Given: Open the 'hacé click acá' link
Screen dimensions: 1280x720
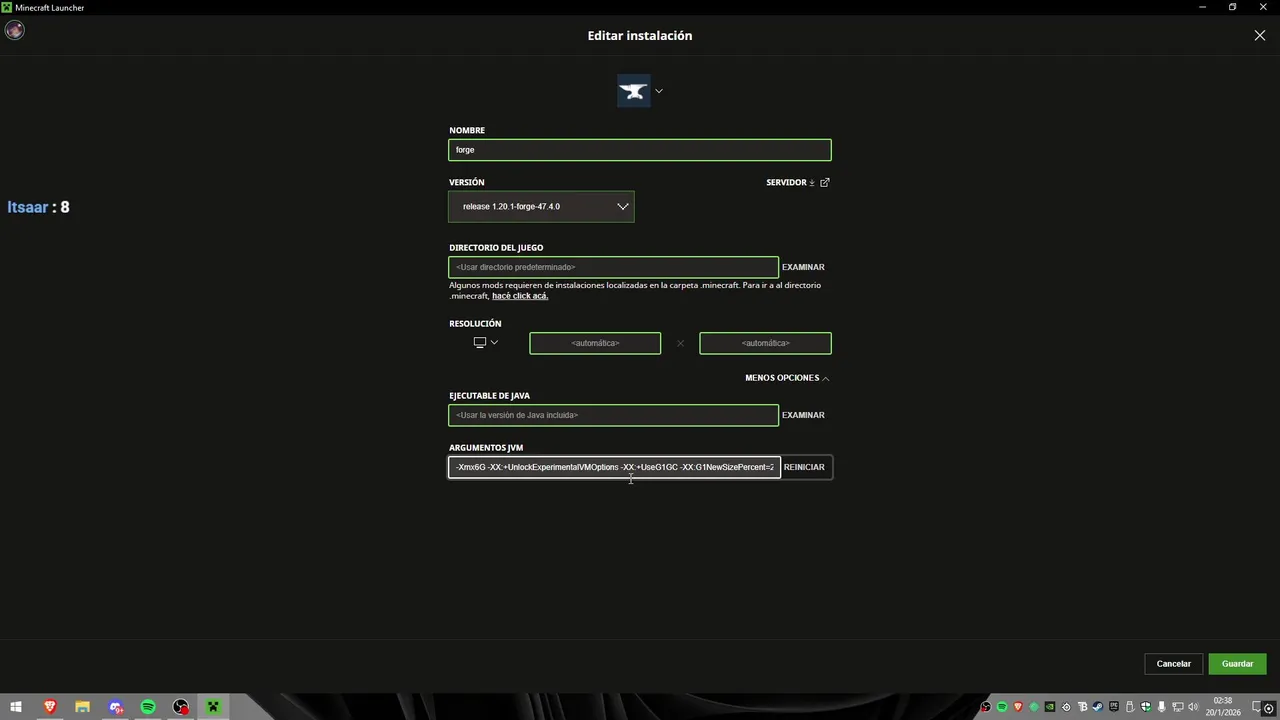Looking at the screenshot, I should pos(520,296).
